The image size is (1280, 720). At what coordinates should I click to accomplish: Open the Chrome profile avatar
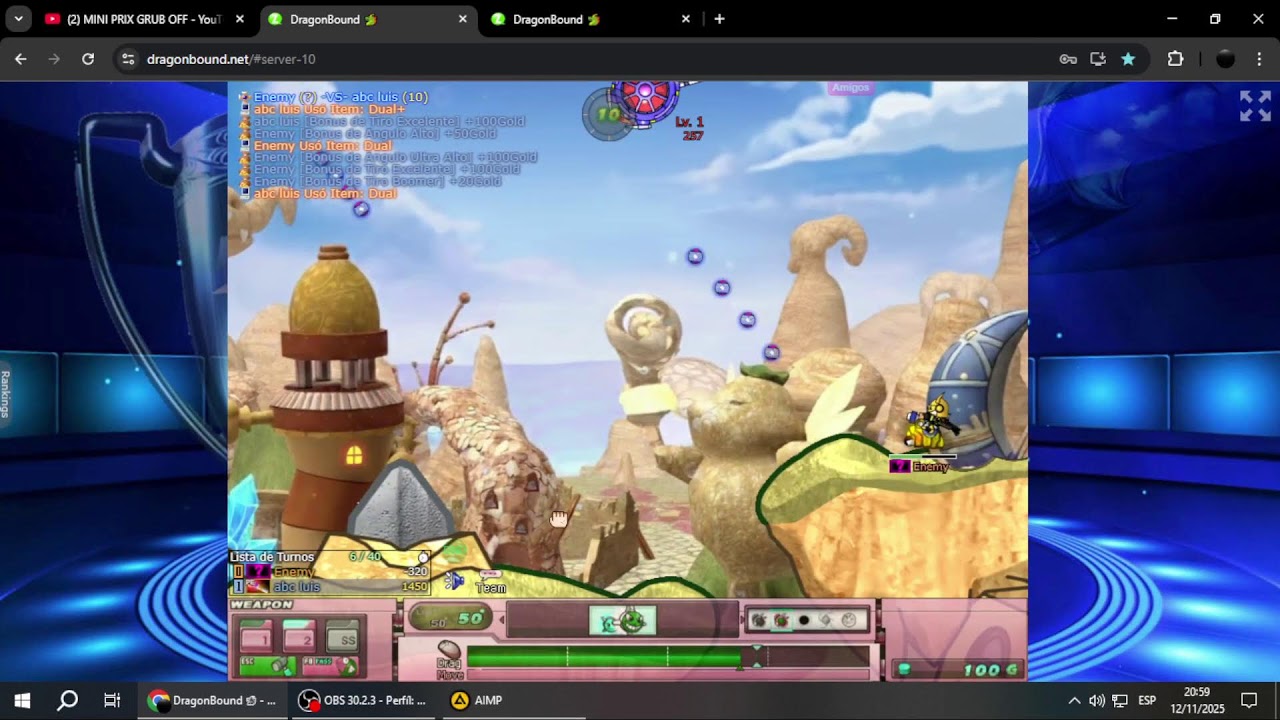1225,59
